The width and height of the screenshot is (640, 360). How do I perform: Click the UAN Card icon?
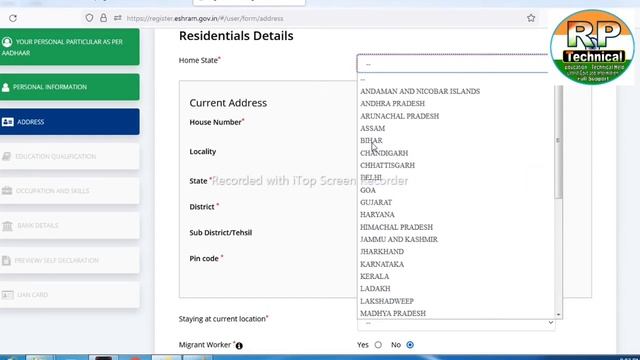7,295
